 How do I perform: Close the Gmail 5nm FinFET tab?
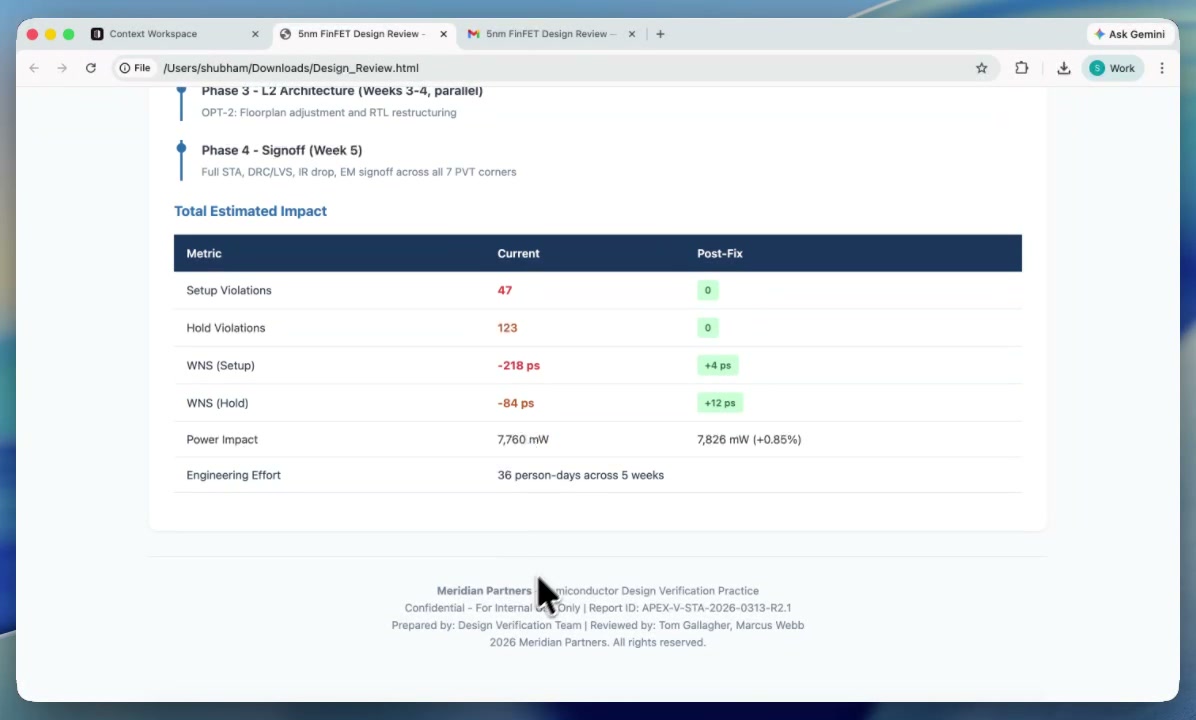pyautogui.click(x=632, y=34)
